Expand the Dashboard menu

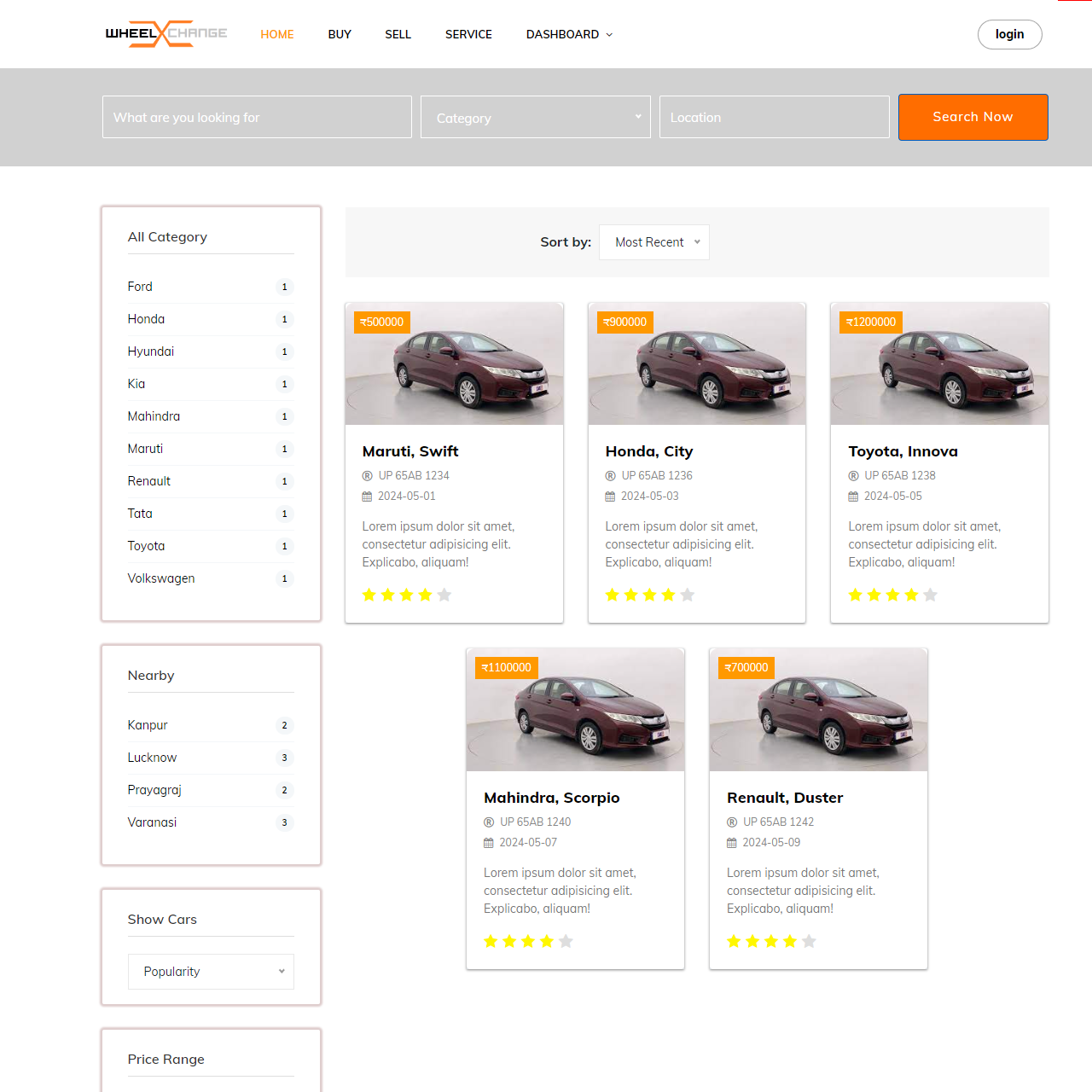(569, 34)
